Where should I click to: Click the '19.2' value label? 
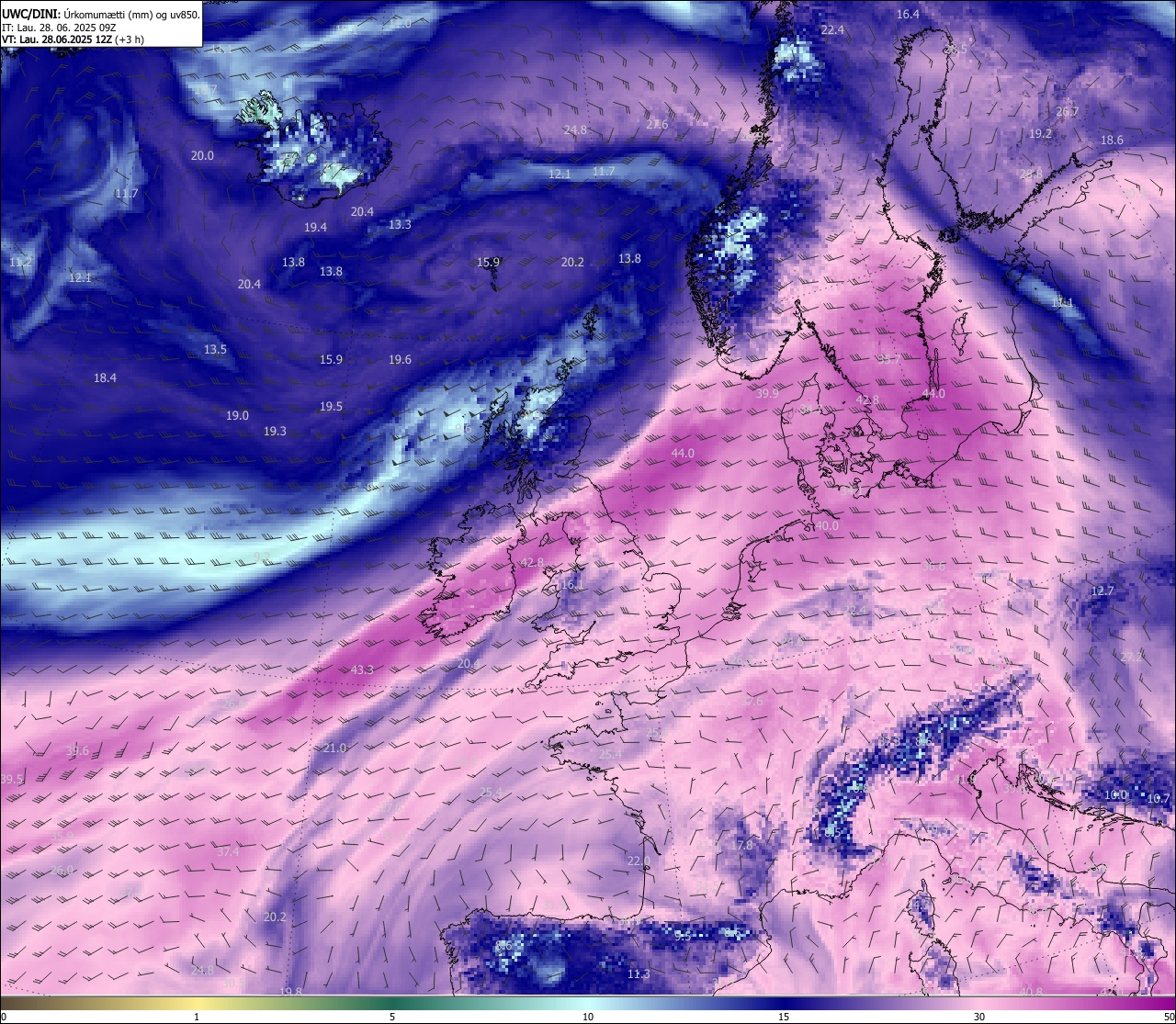pyautogui.click(x=1040, y=133)
